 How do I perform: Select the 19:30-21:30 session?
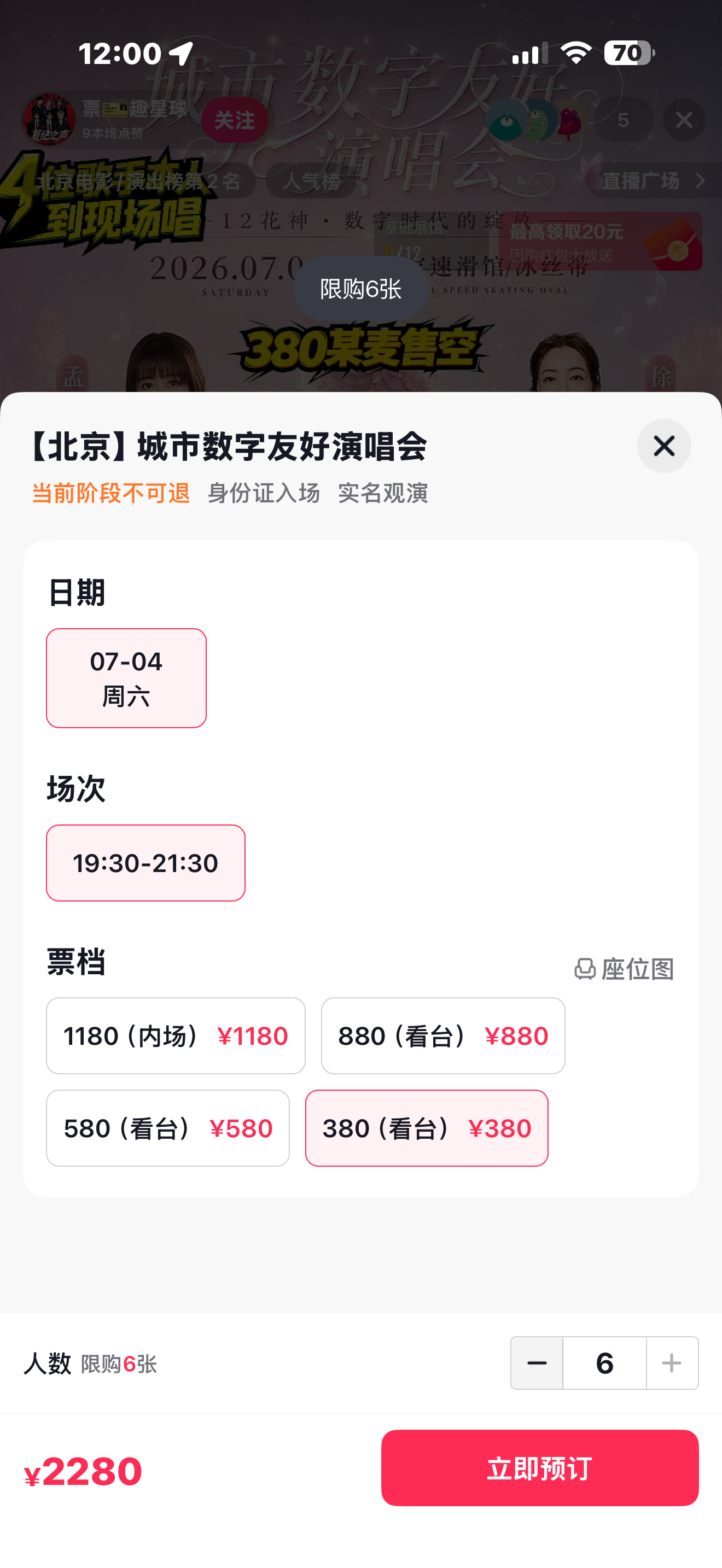[x=145, y=863]
